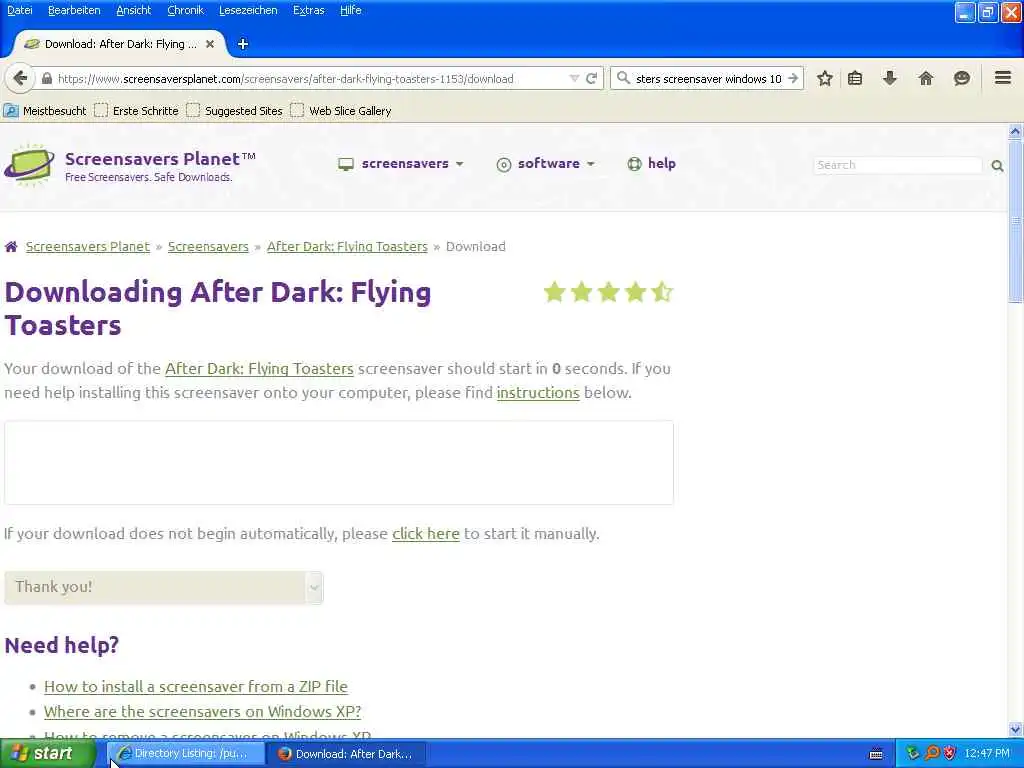Image resolution: width=1024 pixels, height=768 pixels.
Task: Click the star rating widget
Action: pos(608,292)
